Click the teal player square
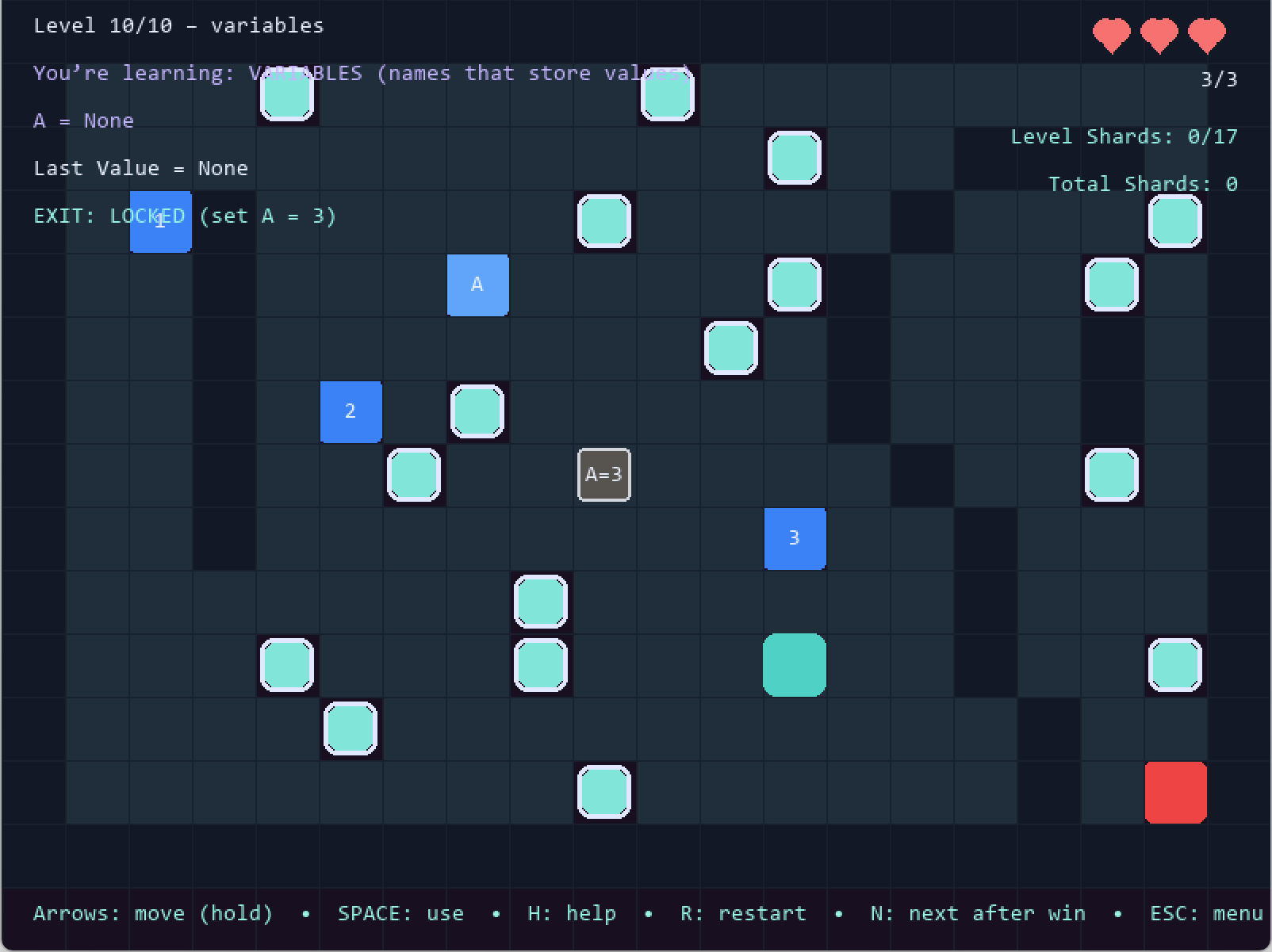This screenshot has height=952, width=1272. (795, 665)
